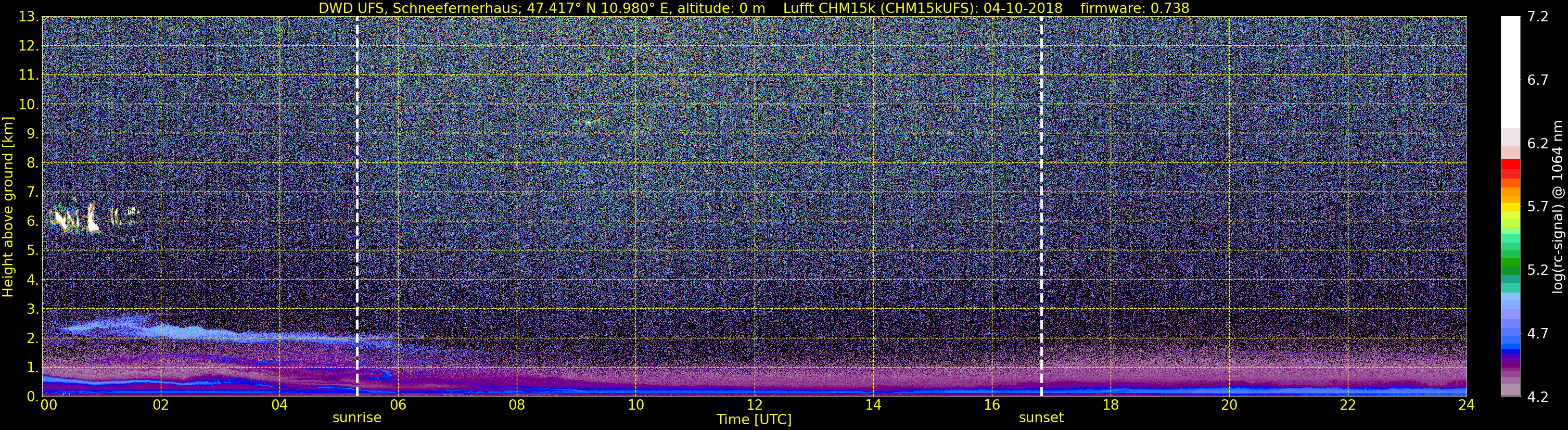Click the height tick label '12.'

pyautogui.click(x=29, y=46)
